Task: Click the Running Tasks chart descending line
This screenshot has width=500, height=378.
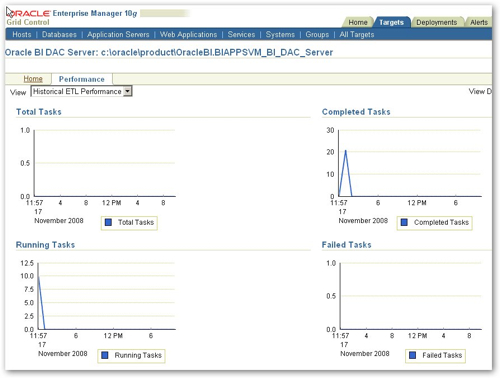Action: (42, 303)
